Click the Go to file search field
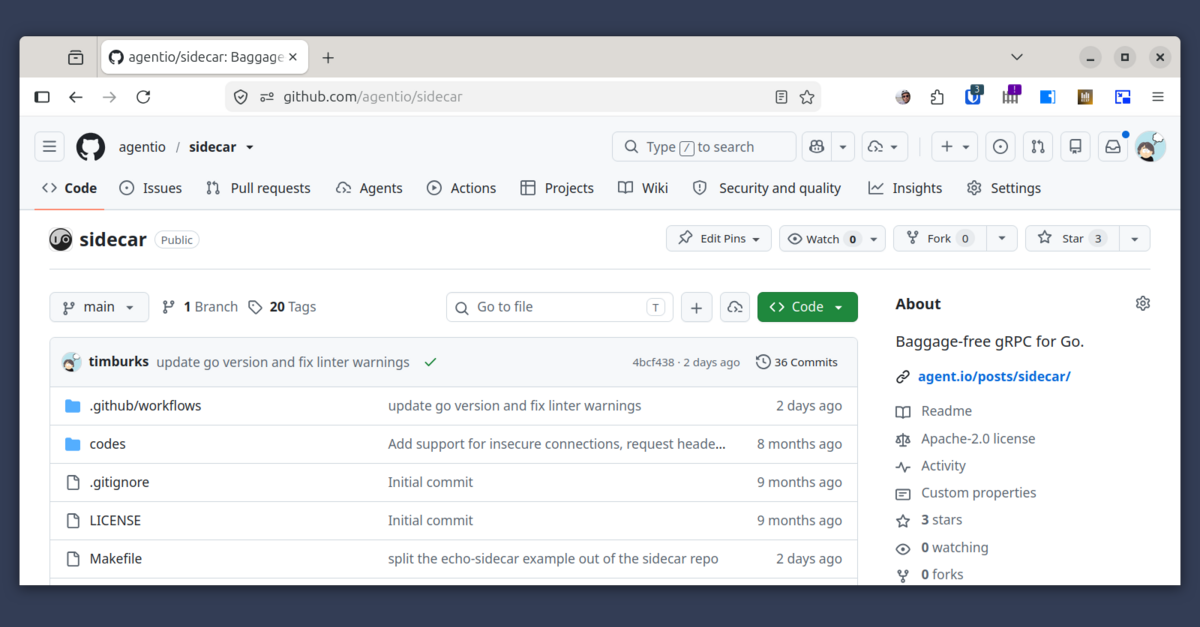This screenshot has height=627, width=1200. 560,307
